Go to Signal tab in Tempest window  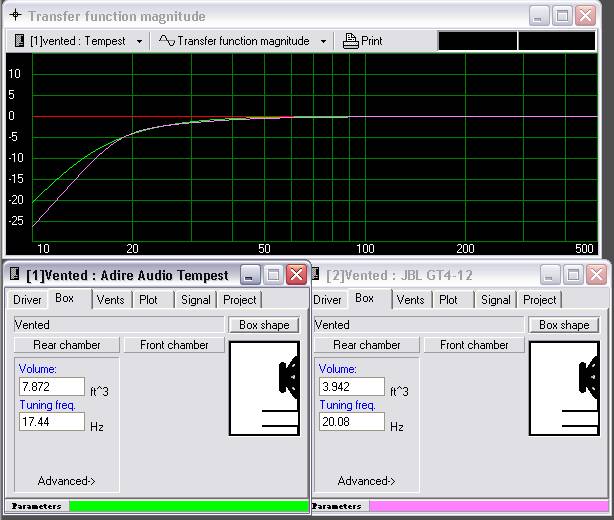(195, 300)
